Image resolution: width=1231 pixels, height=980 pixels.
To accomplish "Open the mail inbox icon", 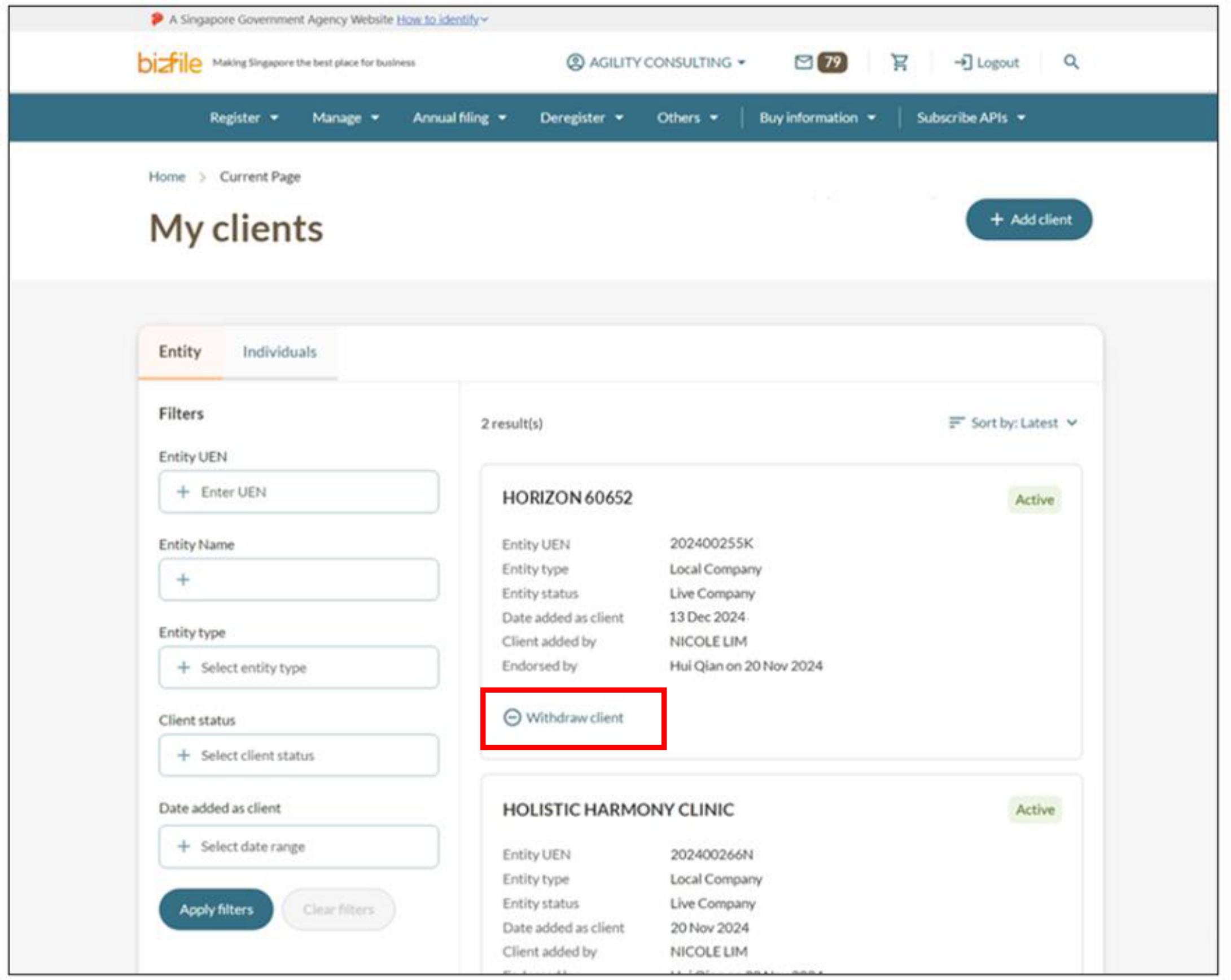I will click(x=803, y=62).
